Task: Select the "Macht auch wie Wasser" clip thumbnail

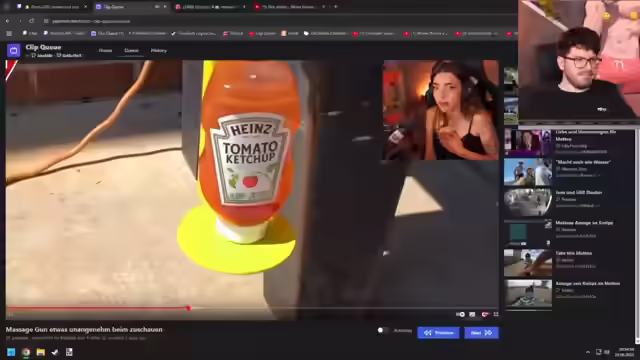Action: click(x=528, y=172)
